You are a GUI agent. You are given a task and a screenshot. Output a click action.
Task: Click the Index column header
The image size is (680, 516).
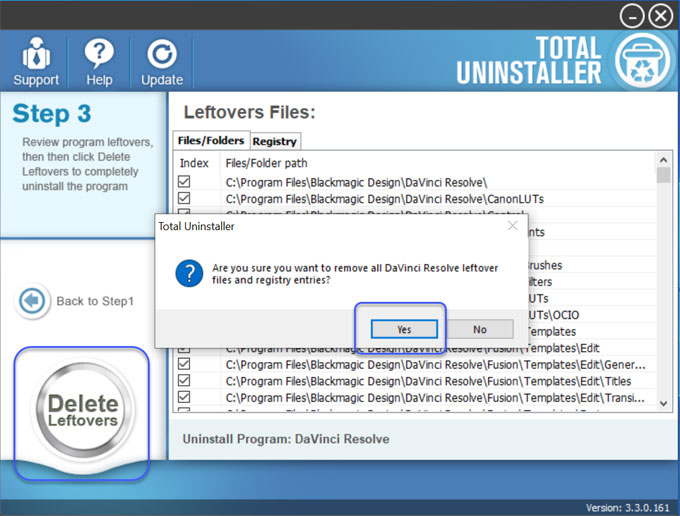point(194,163)
